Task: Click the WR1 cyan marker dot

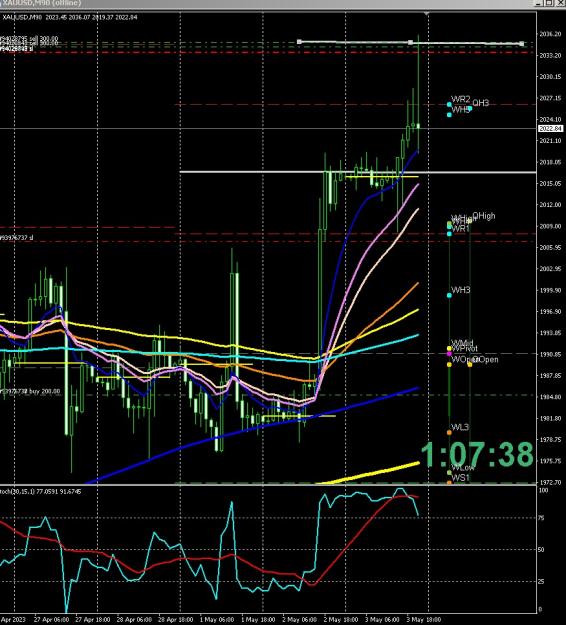Action: 449,234
